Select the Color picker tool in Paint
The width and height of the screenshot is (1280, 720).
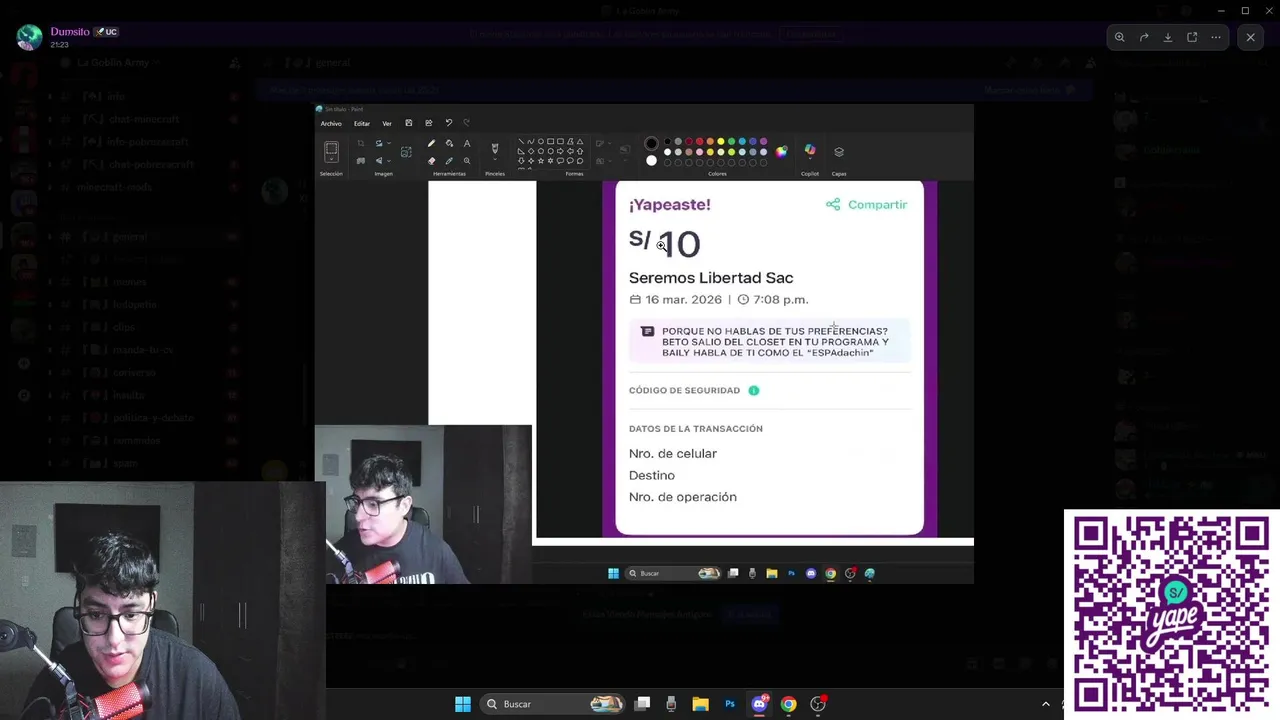[x=449, y=161]
